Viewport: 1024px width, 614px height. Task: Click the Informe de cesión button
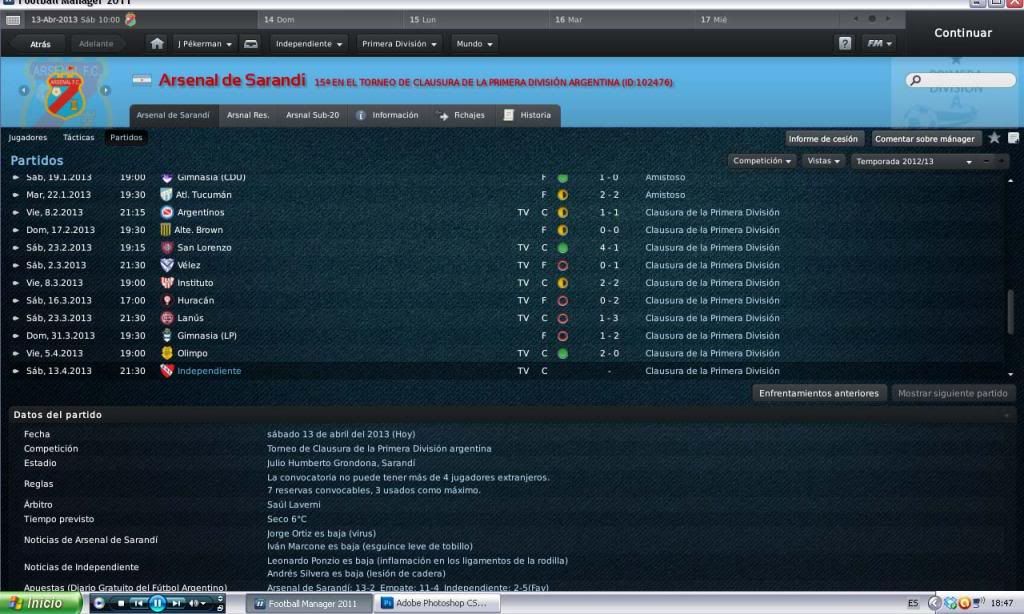(823, 138)
